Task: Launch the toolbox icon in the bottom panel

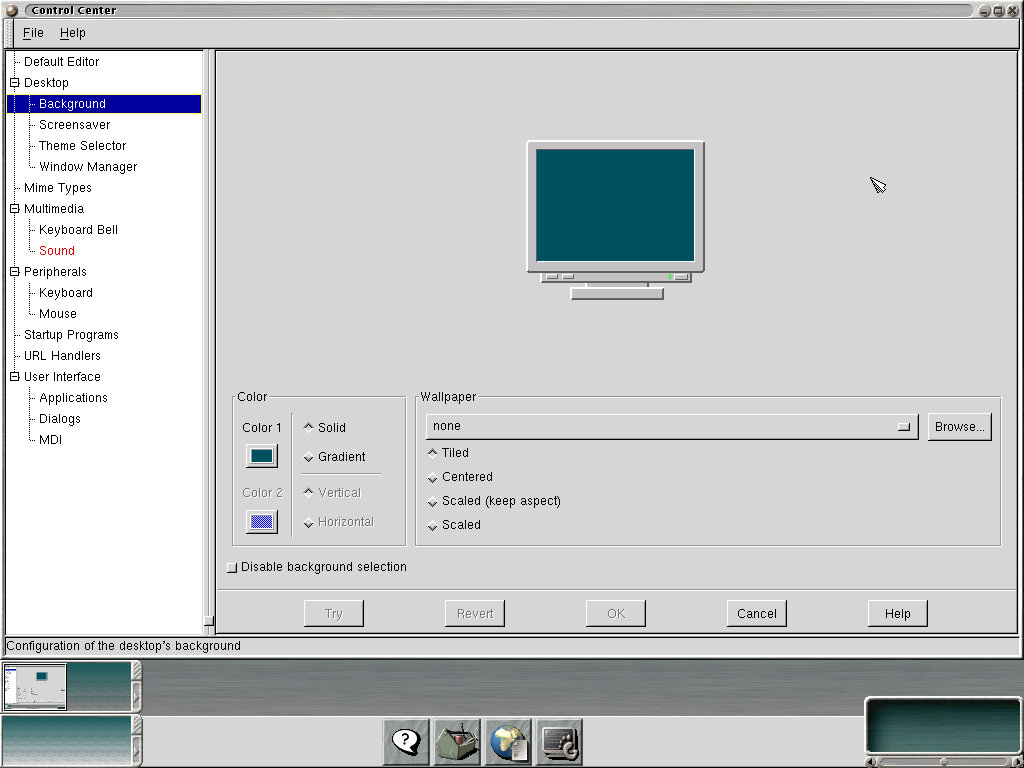Action: [457, 741]
